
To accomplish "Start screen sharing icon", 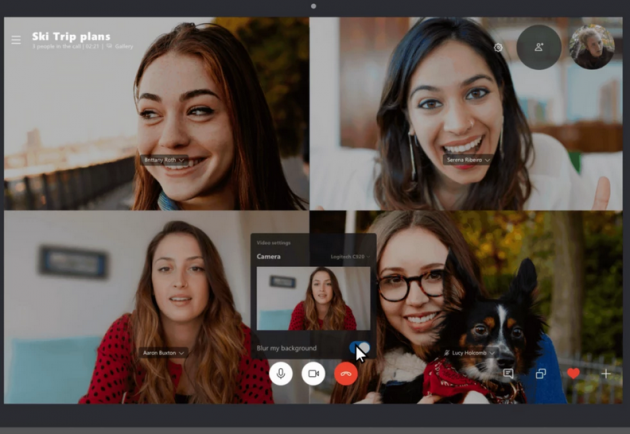I will 541,374.
